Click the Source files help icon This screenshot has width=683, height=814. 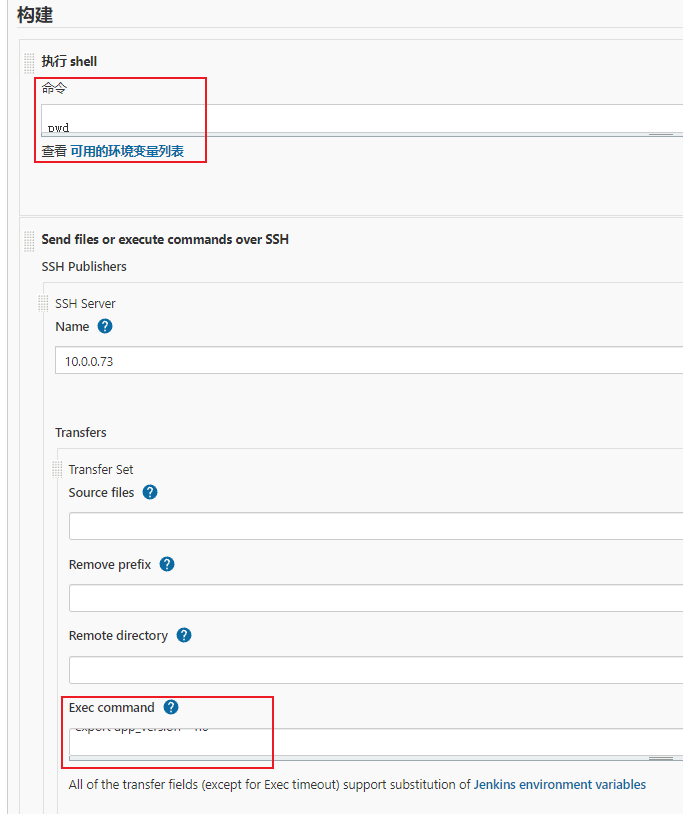tap(150, 492)
